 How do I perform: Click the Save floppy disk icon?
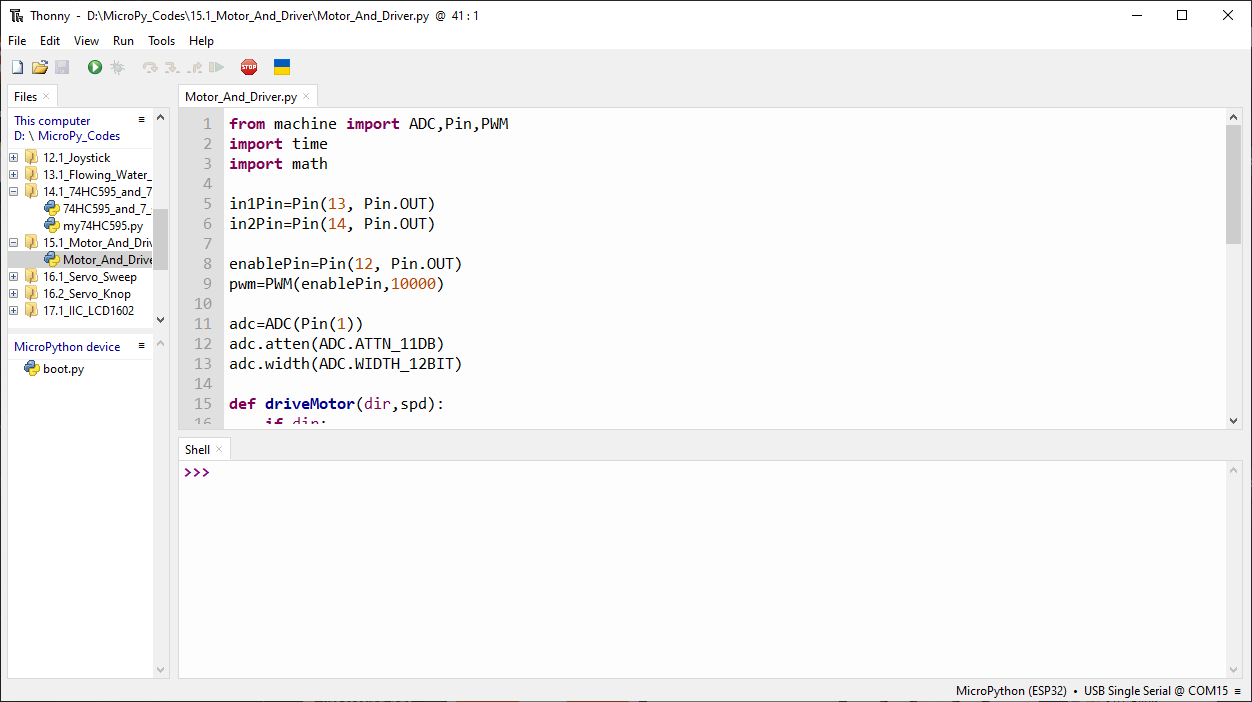(62, 67)
